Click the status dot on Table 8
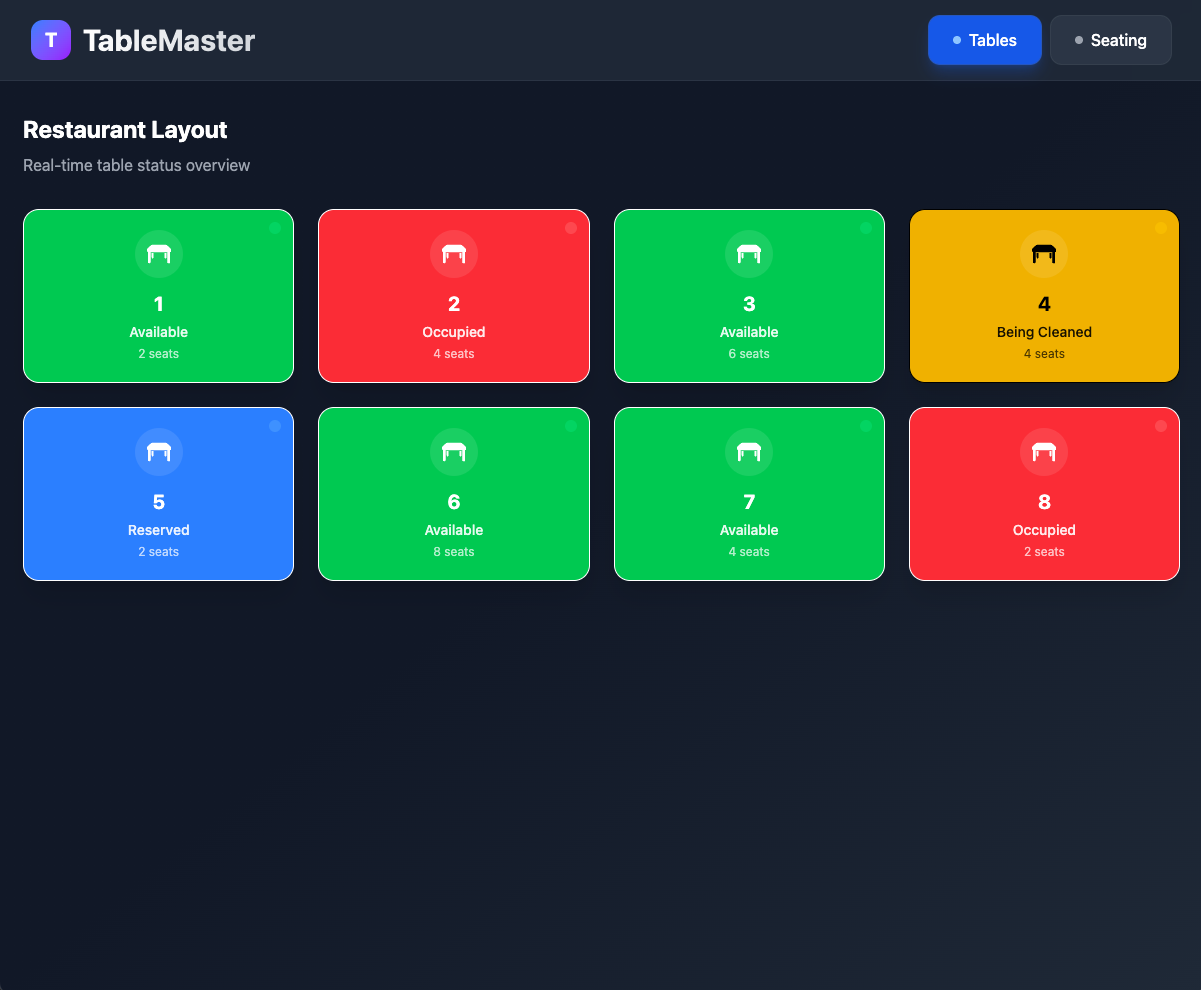 pyautogui.click(x=1161, y=425)
